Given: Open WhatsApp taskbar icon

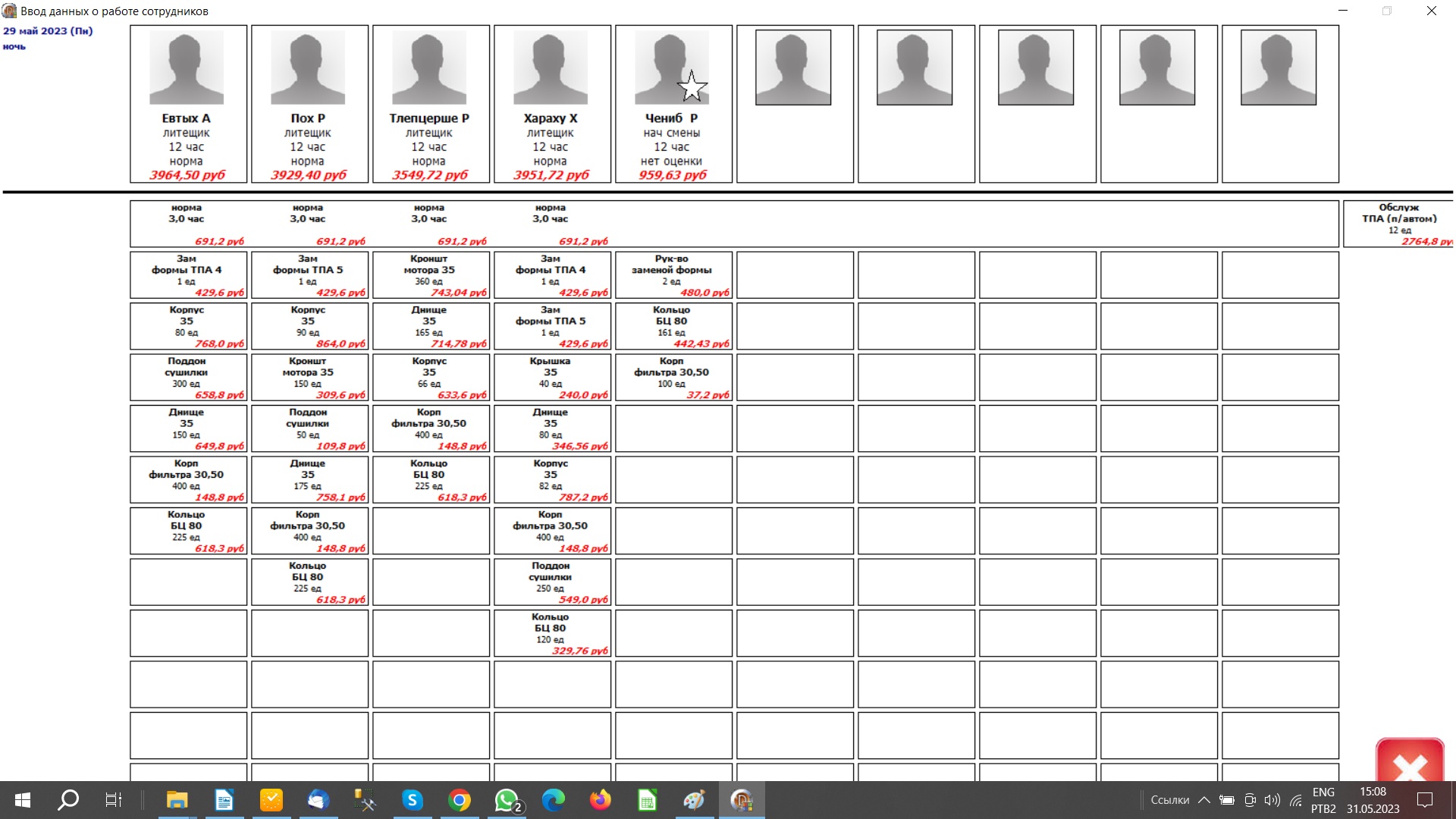Looking at the screenshot, I should pos(506,800).
